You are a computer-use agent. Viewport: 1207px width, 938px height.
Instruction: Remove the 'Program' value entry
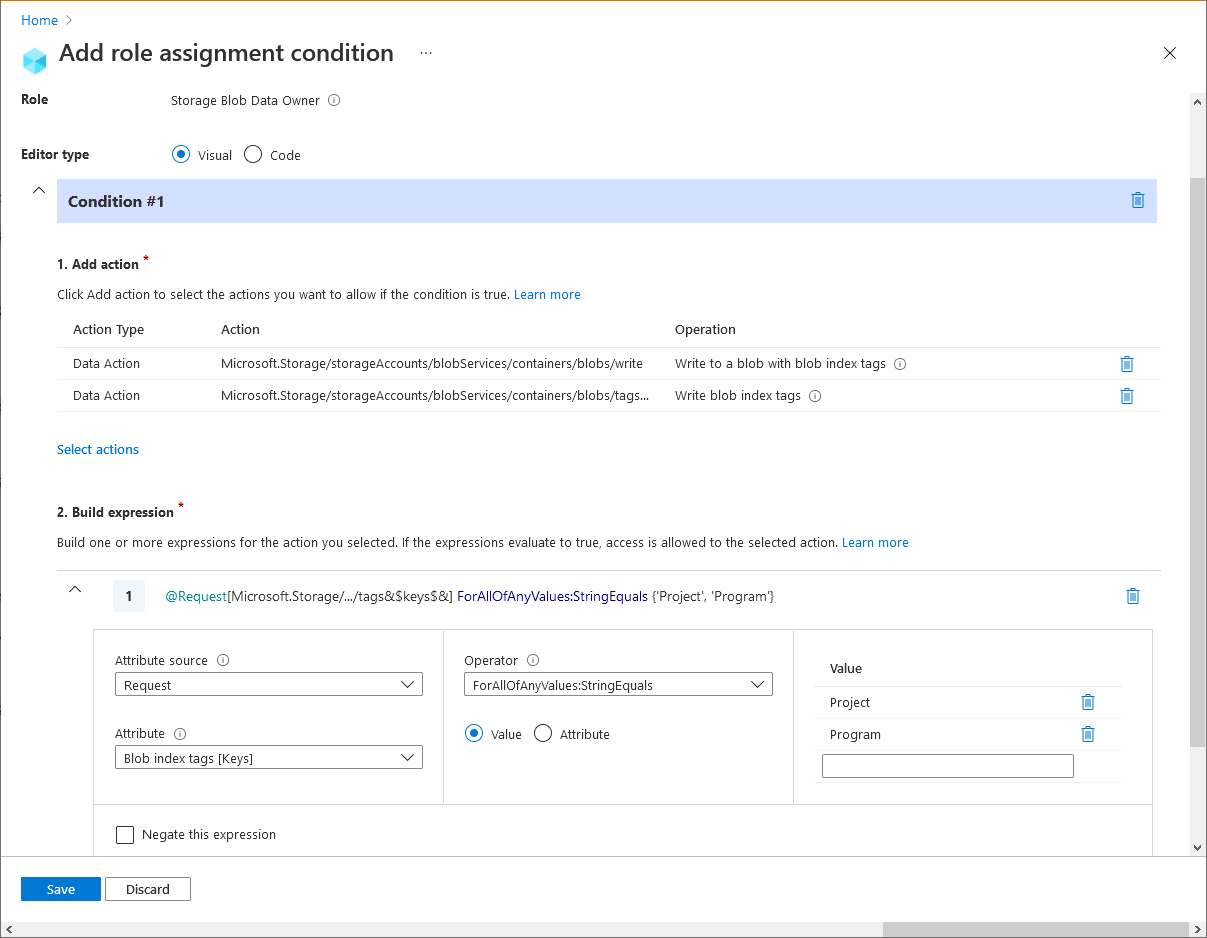pyautogui.click(x=1087, y=733)
